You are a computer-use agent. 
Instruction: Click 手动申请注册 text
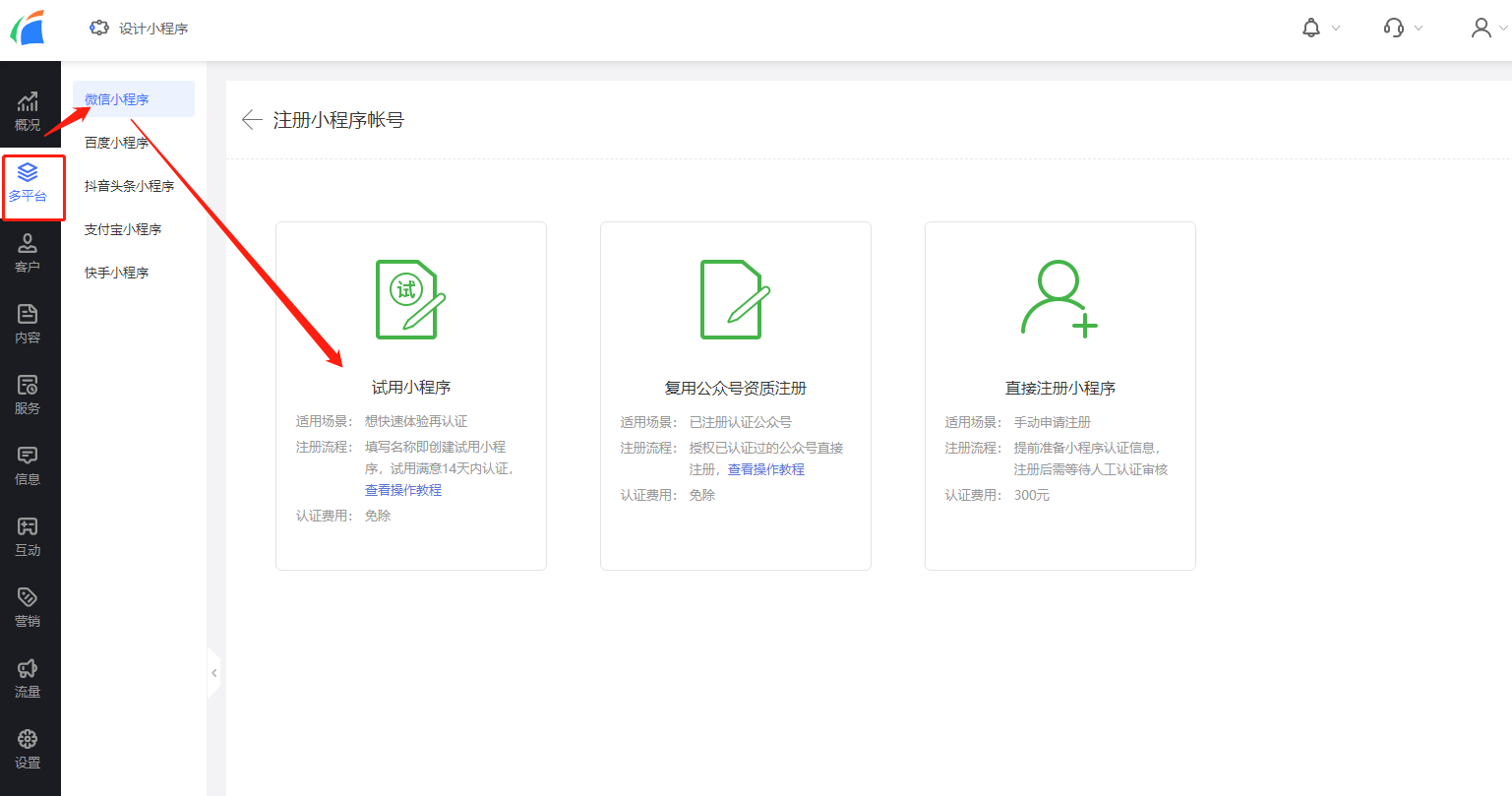coord(1053,422)
